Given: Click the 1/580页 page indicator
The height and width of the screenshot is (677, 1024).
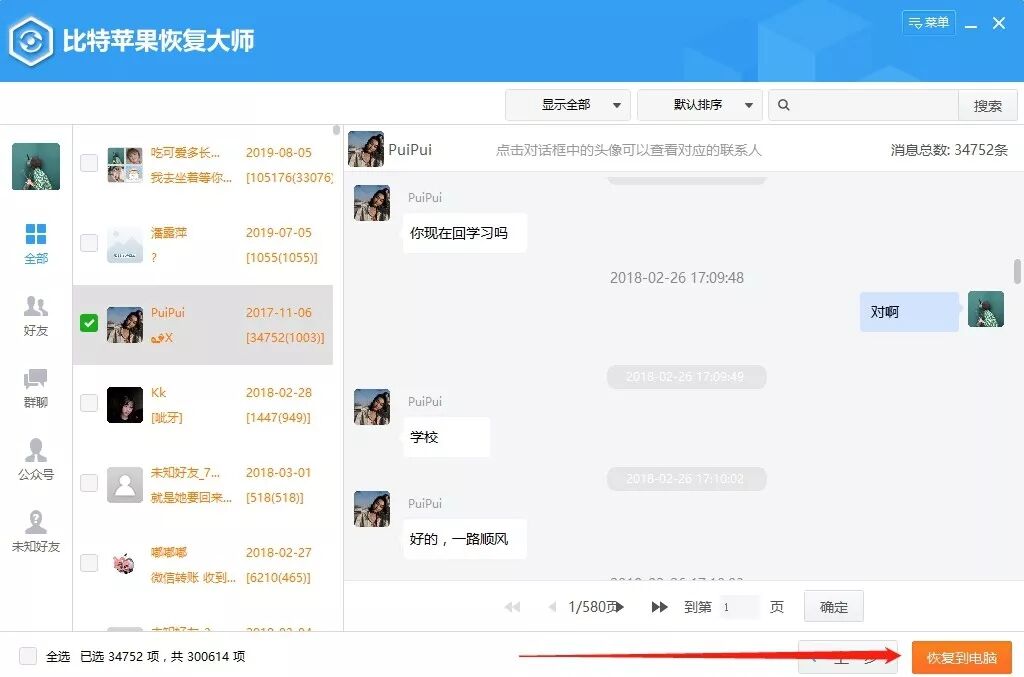Looking at the screenshot, I should [x=592, y=607].
